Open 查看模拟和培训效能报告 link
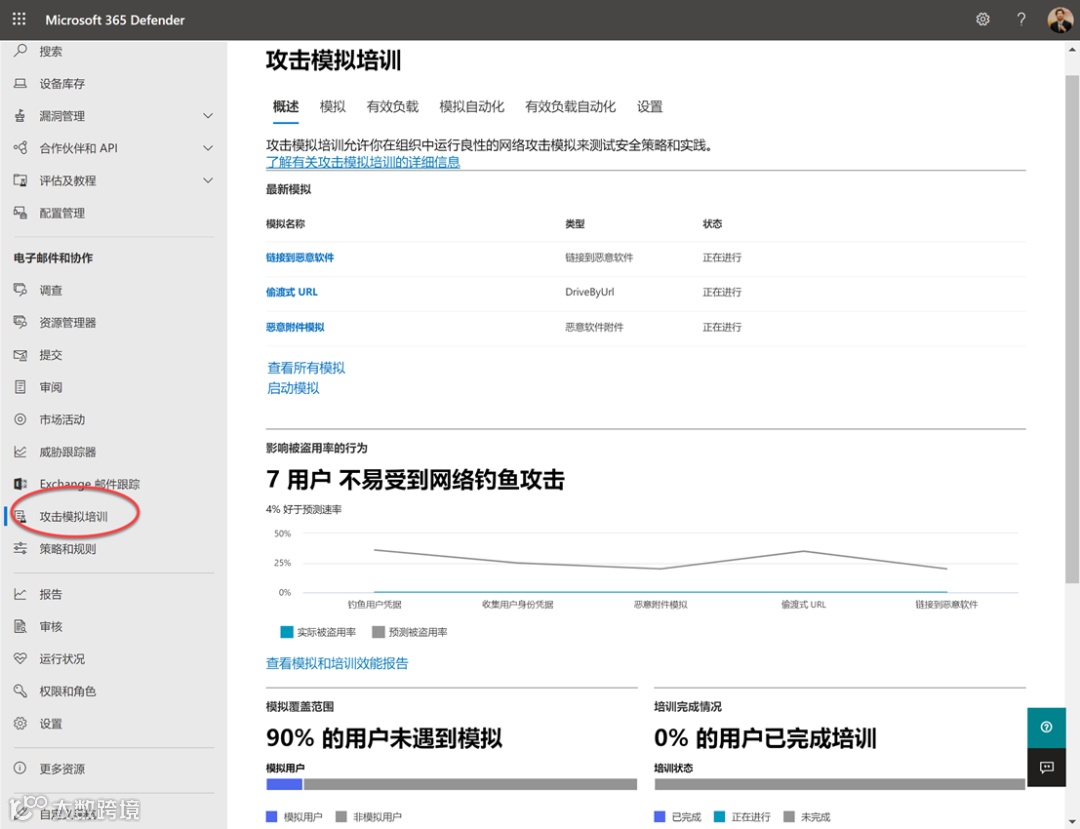Viewport: 1080px width, 829px height. pos(337,663)
